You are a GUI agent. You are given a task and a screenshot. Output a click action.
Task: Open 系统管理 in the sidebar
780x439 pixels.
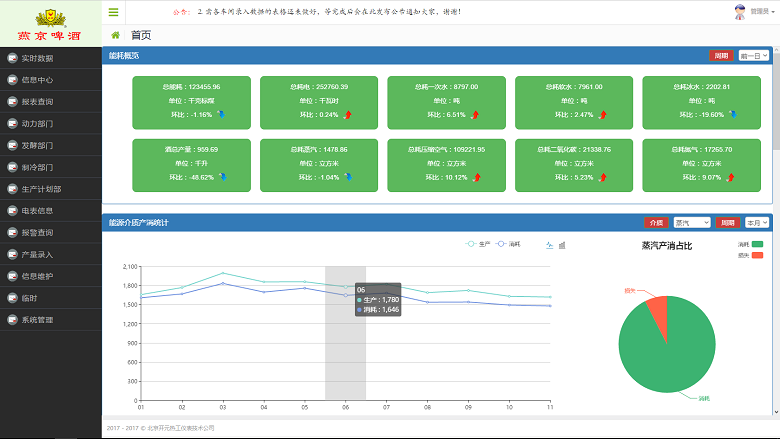point(51,320)
